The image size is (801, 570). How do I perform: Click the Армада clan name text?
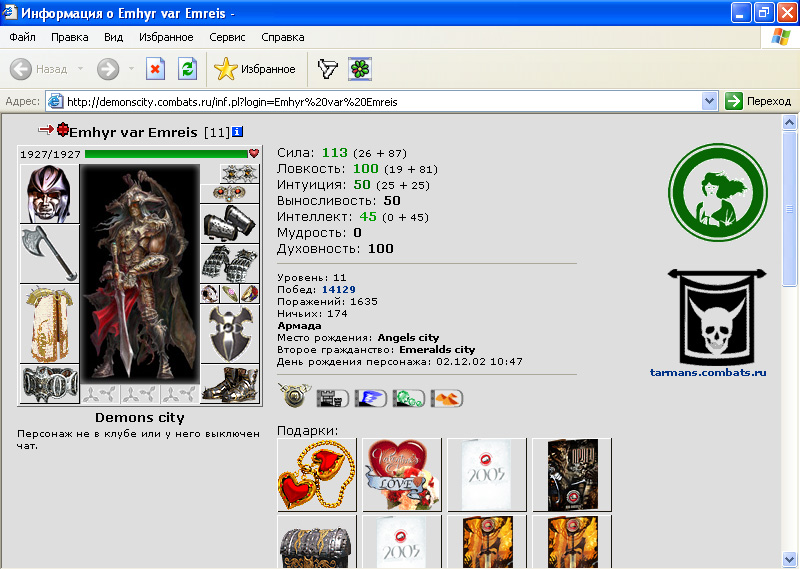(299, 325)
